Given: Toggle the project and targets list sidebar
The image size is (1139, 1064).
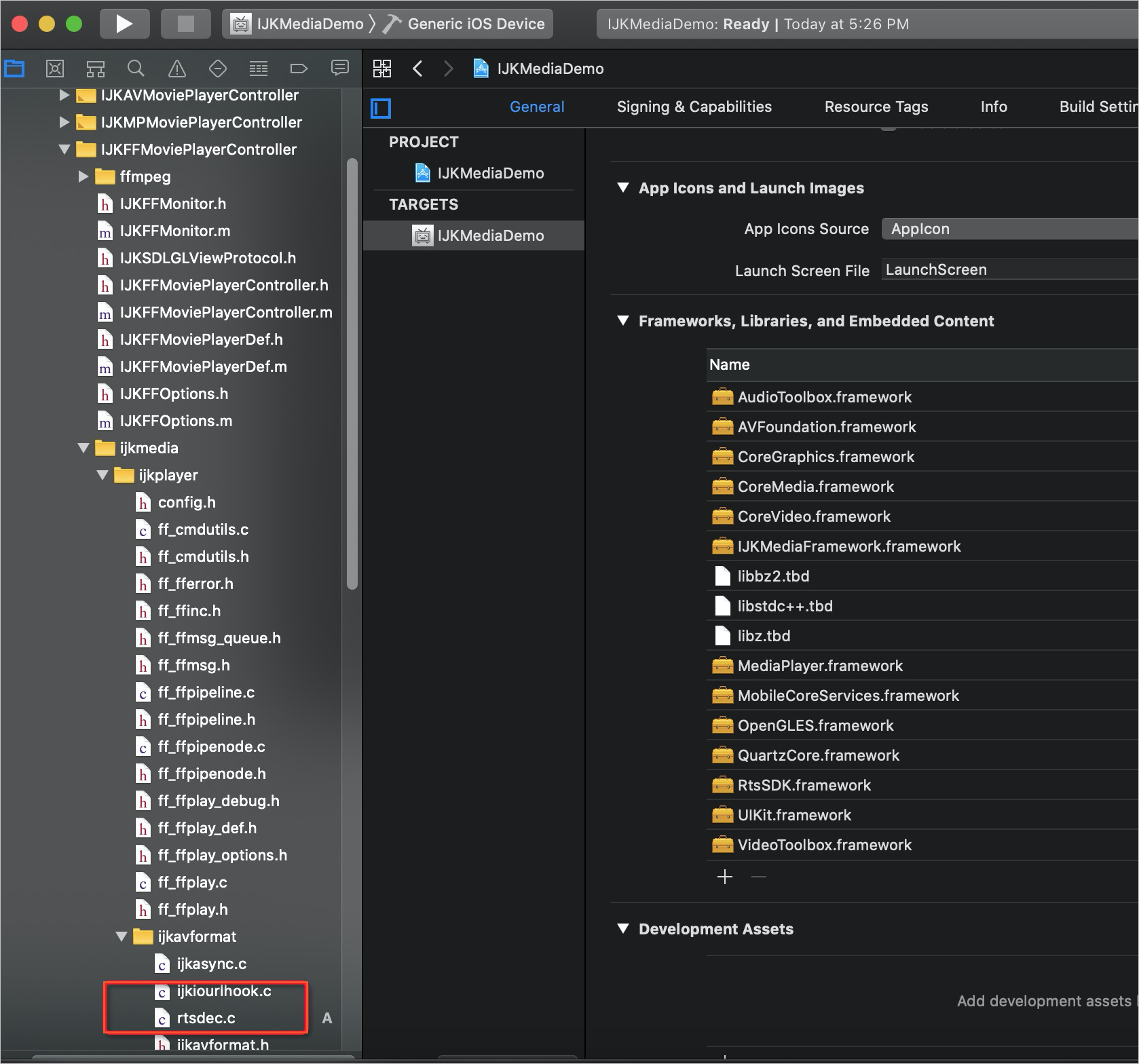Looking at the screenshot, I should pyautogui.click(x=381, y=108).
